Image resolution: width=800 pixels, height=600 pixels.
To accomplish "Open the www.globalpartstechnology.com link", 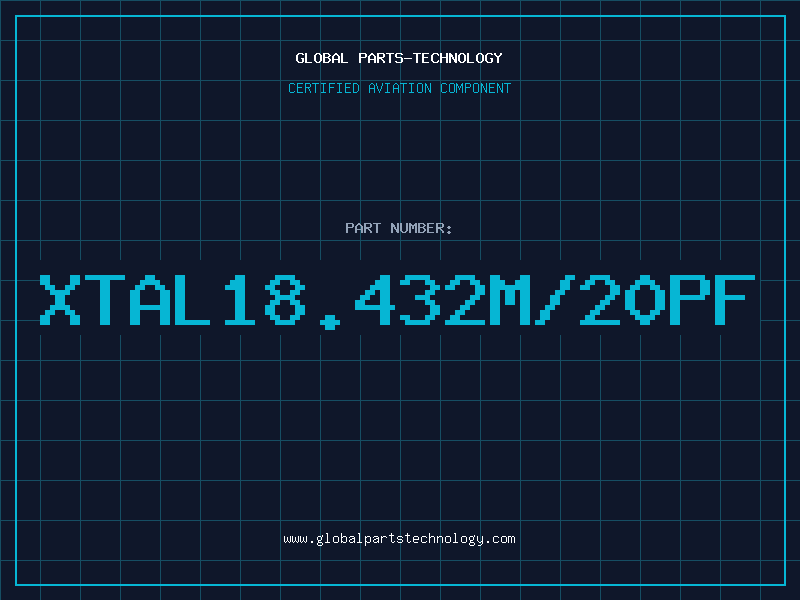I will click(399, 539).
